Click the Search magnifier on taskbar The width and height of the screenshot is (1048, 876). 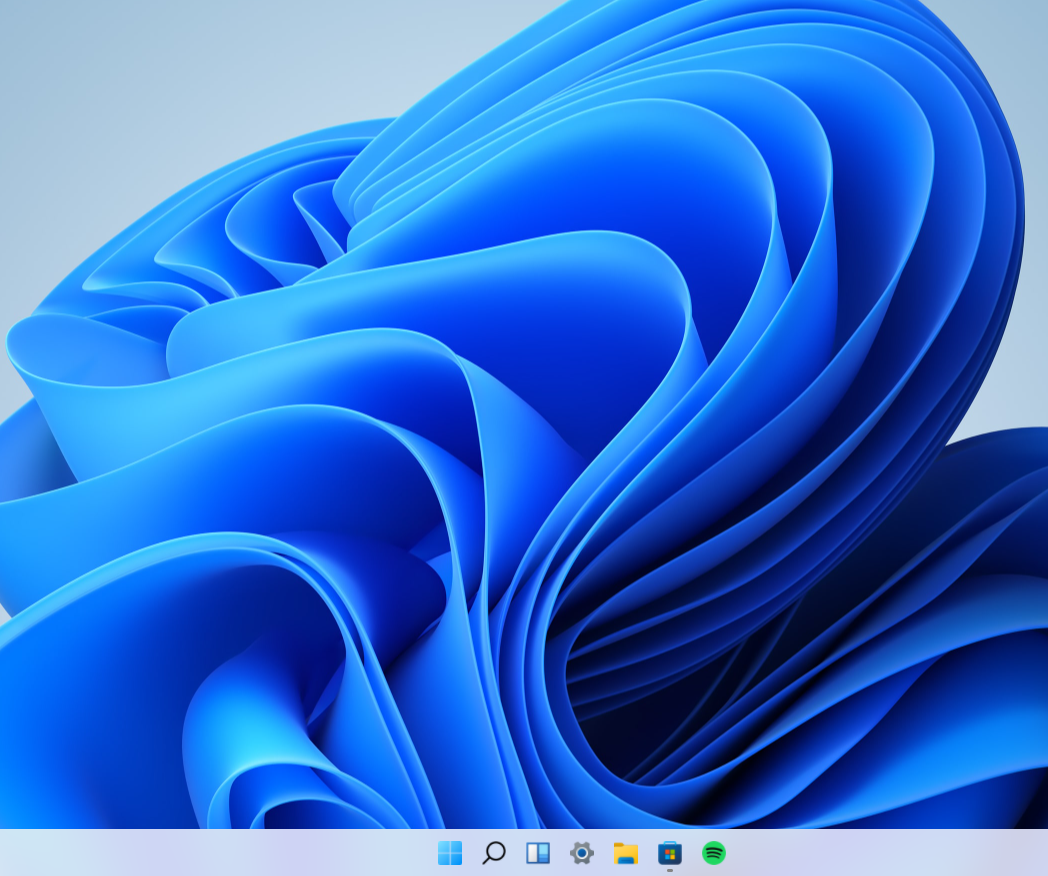click(494, 853)
